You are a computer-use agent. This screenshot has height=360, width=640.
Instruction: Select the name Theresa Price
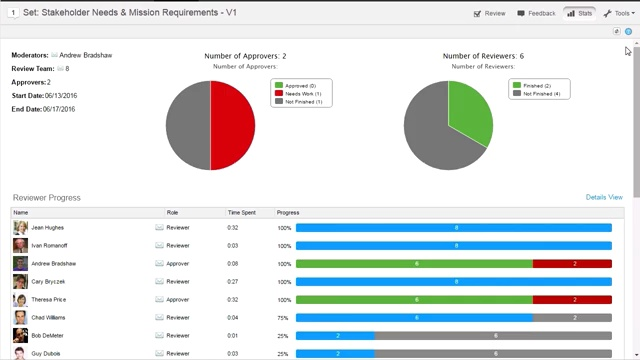(49, 299)
